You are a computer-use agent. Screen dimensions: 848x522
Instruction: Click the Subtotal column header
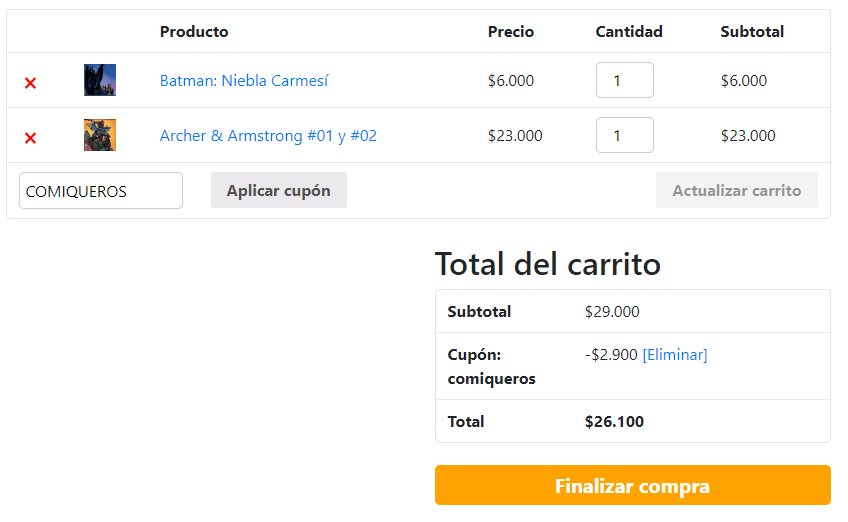click(x=752, y=32)
